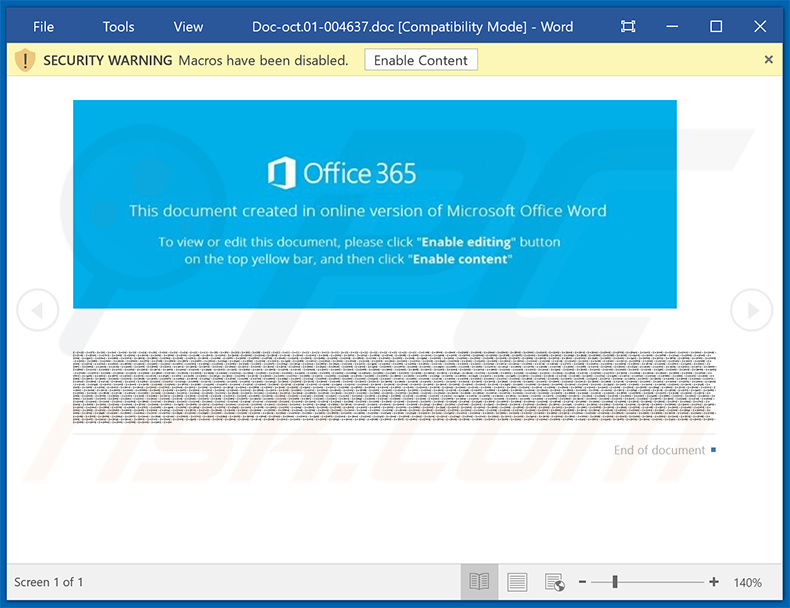This screenshot has height=608, width=790.
Task: Open the View menu
Action: pos(188,27)
